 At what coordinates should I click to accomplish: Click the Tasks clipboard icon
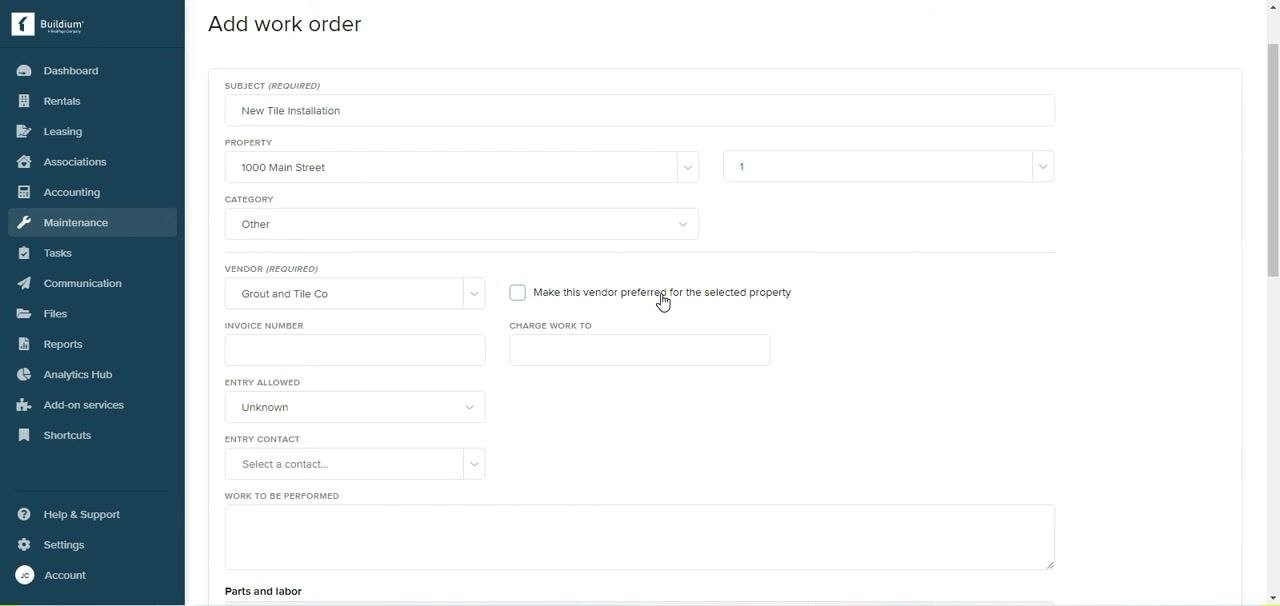(x=24, y=253)
